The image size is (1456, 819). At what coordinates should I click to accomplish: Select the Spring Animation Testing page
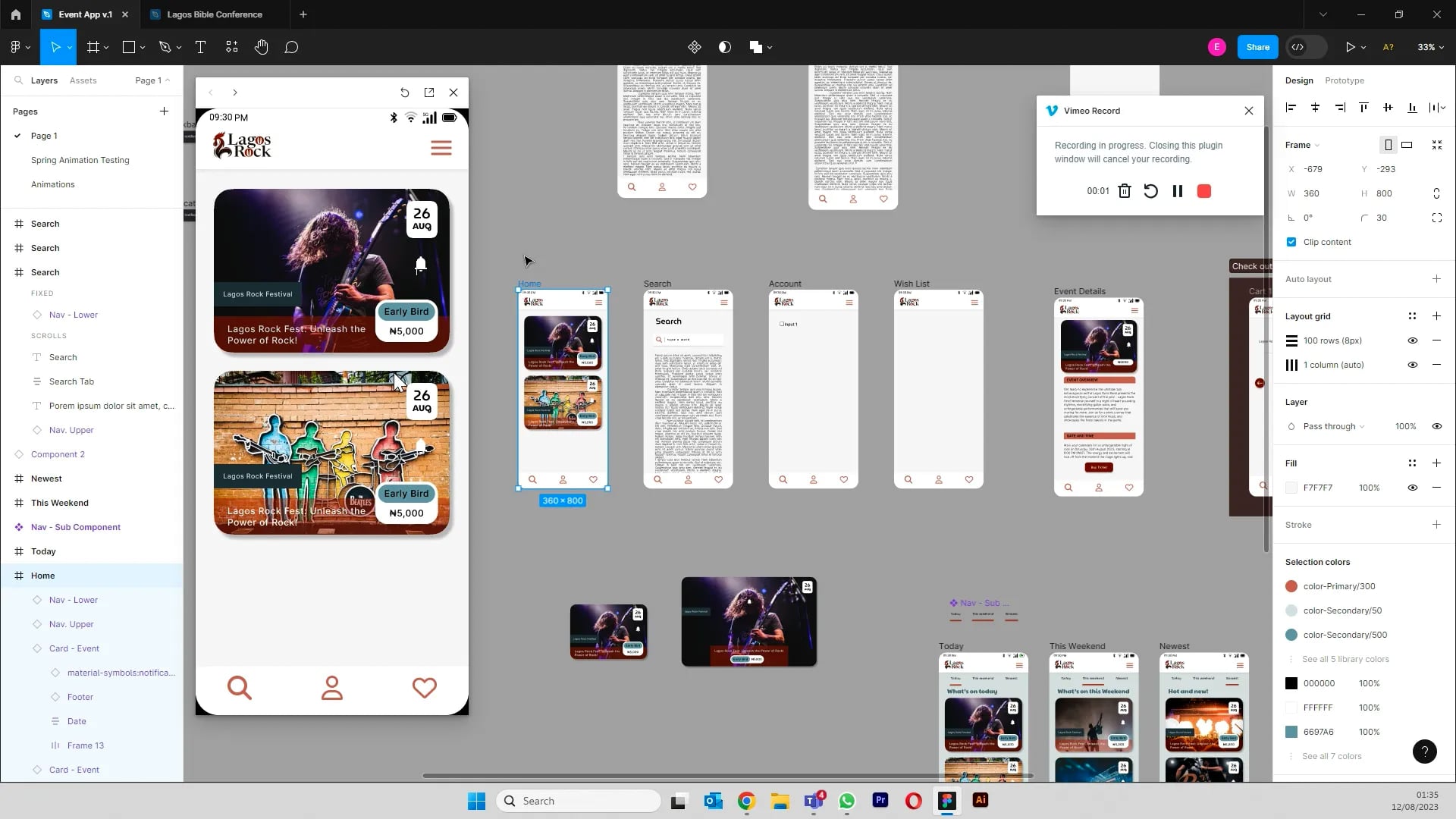point(80,160)
